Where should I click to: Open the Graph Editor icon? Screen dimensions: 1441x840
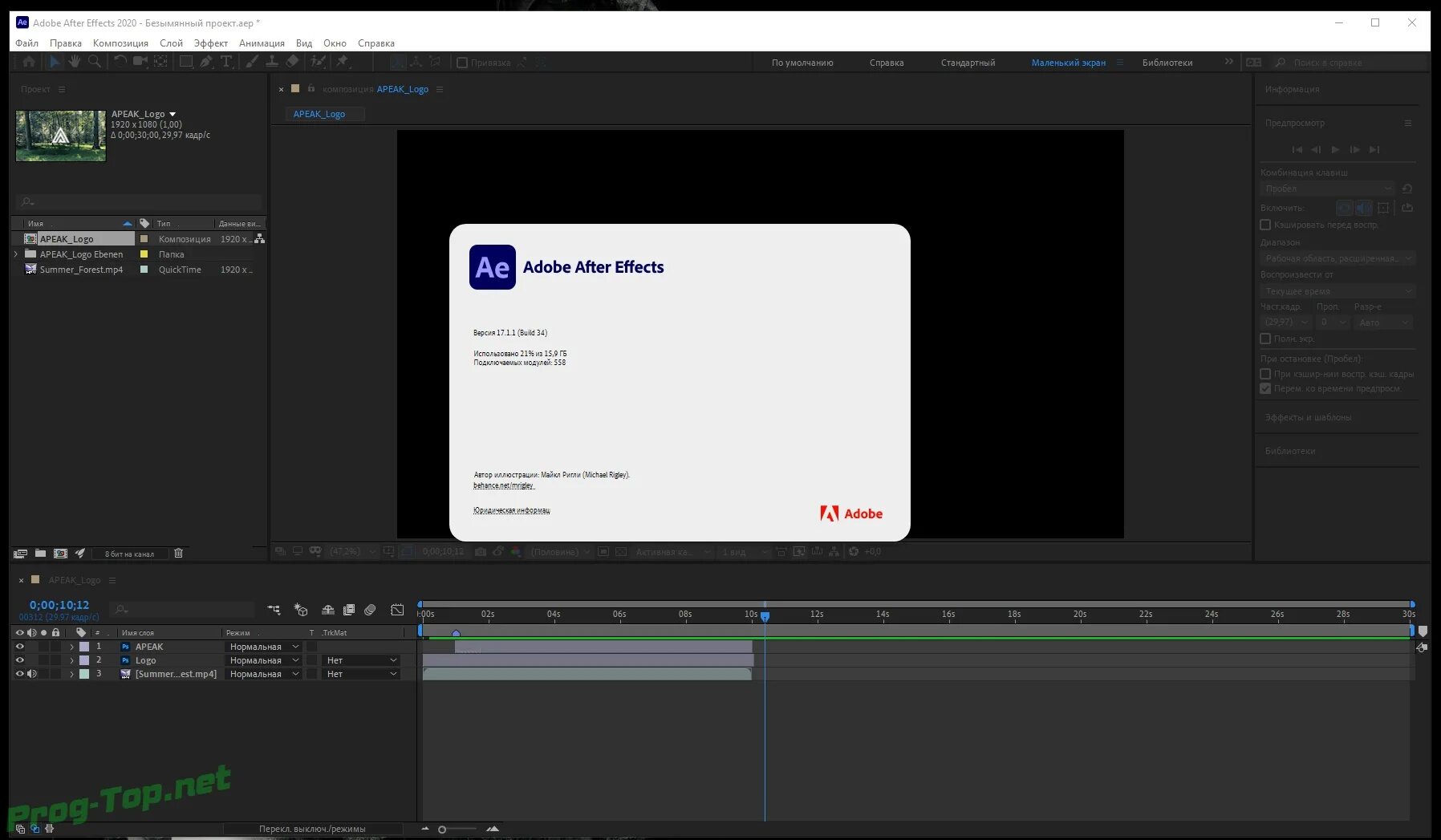[397, 610]
